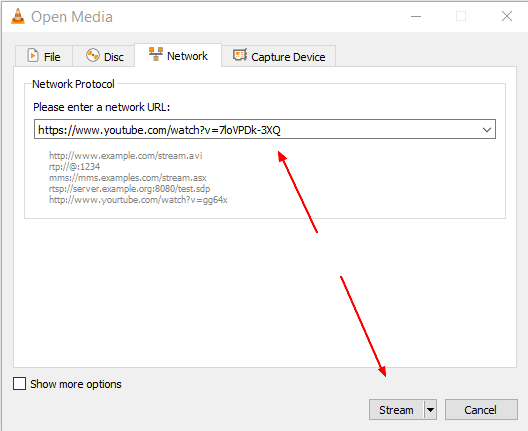Click the Cancel button

tap(481, 410)
